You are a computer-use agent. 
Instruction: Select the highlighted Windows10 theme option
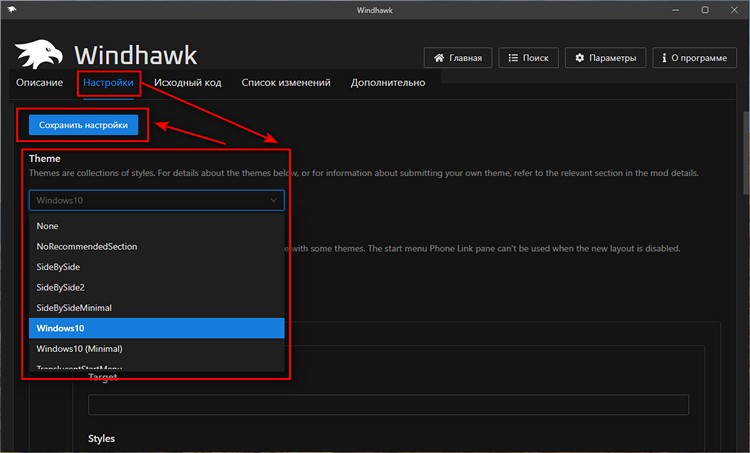(156, 328)
